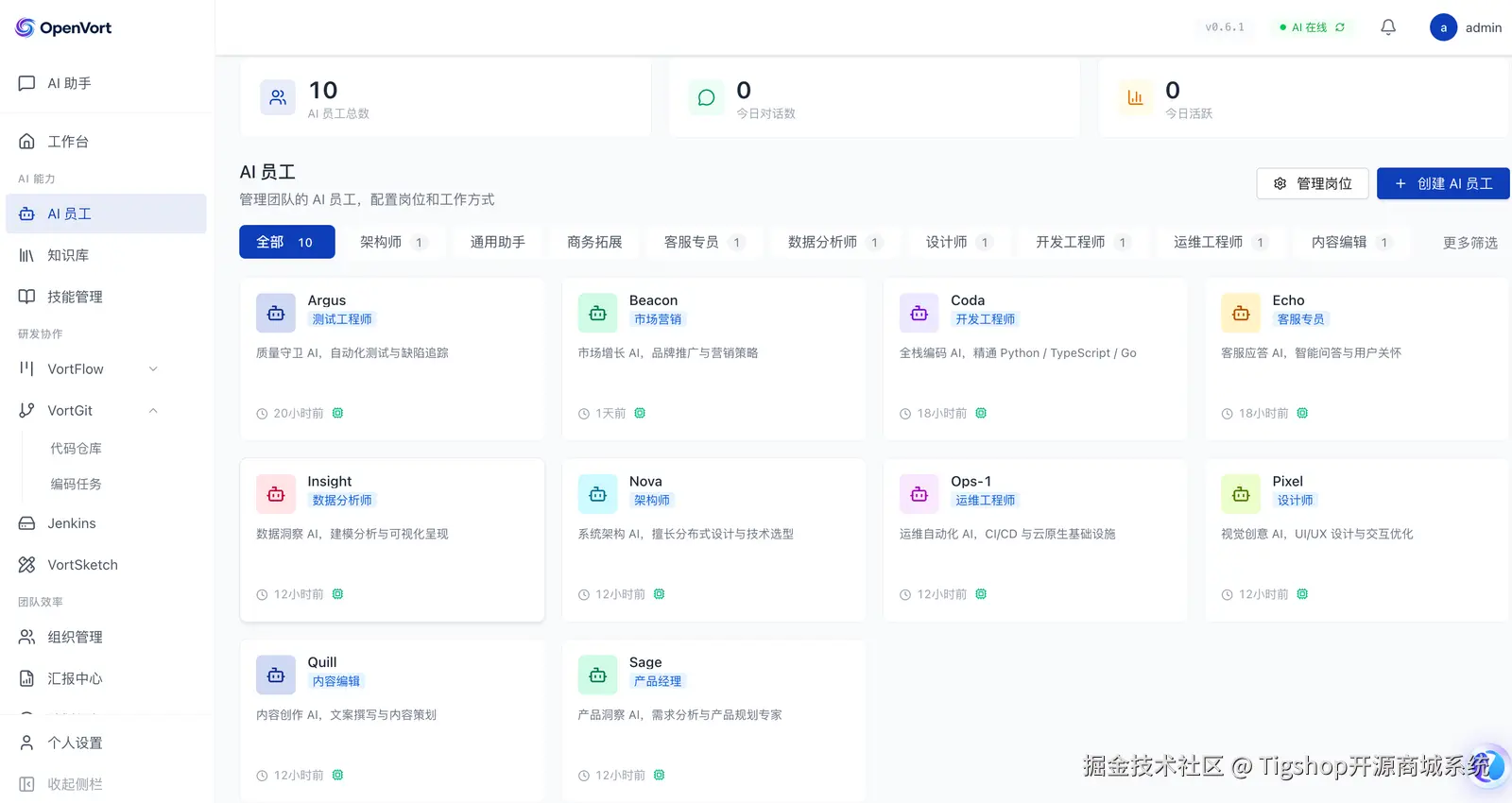Click the v0.6.1 version label
The image size is (1512, 803).
click(x=1225, y=27)
